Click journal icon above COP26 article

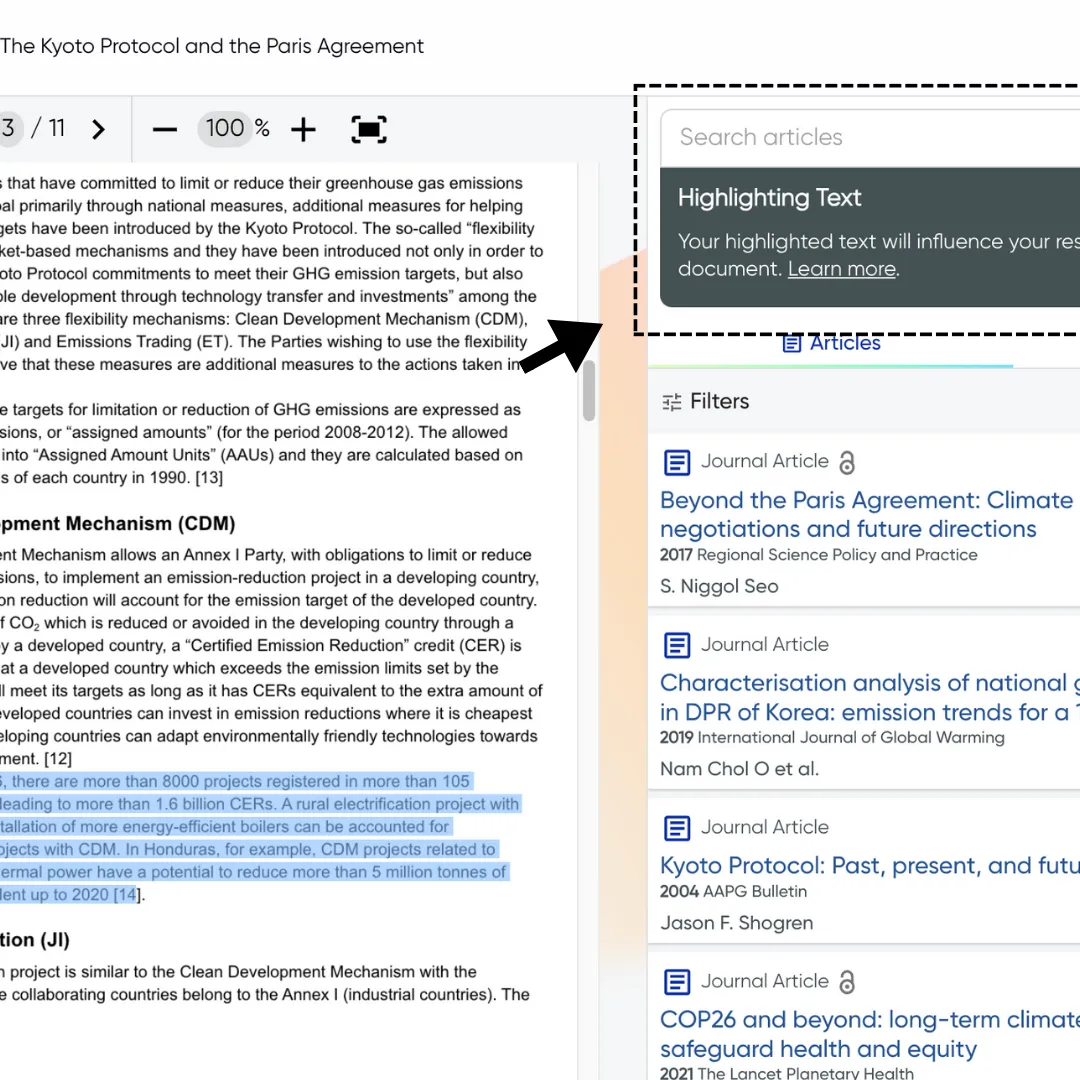pos(676,982)
